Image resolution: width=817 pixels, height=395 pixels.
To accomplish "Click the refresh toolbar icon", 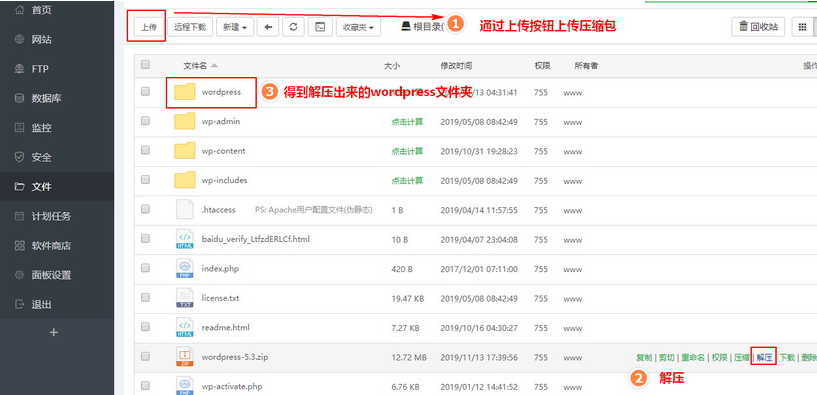I will [294, 27].
